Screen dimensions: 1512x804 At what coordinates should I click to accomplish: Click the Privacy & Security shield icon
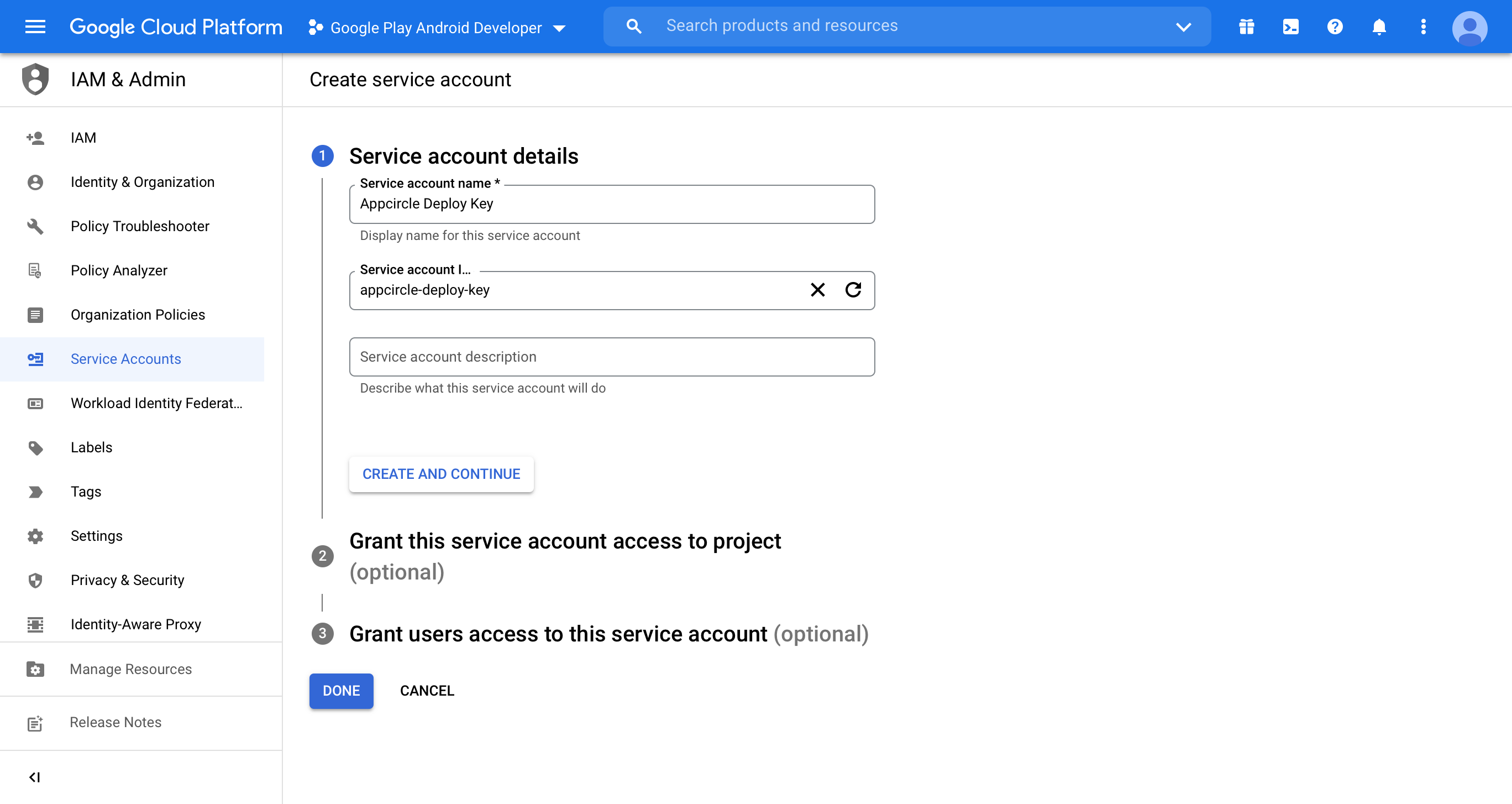click(x=35, y=580)
